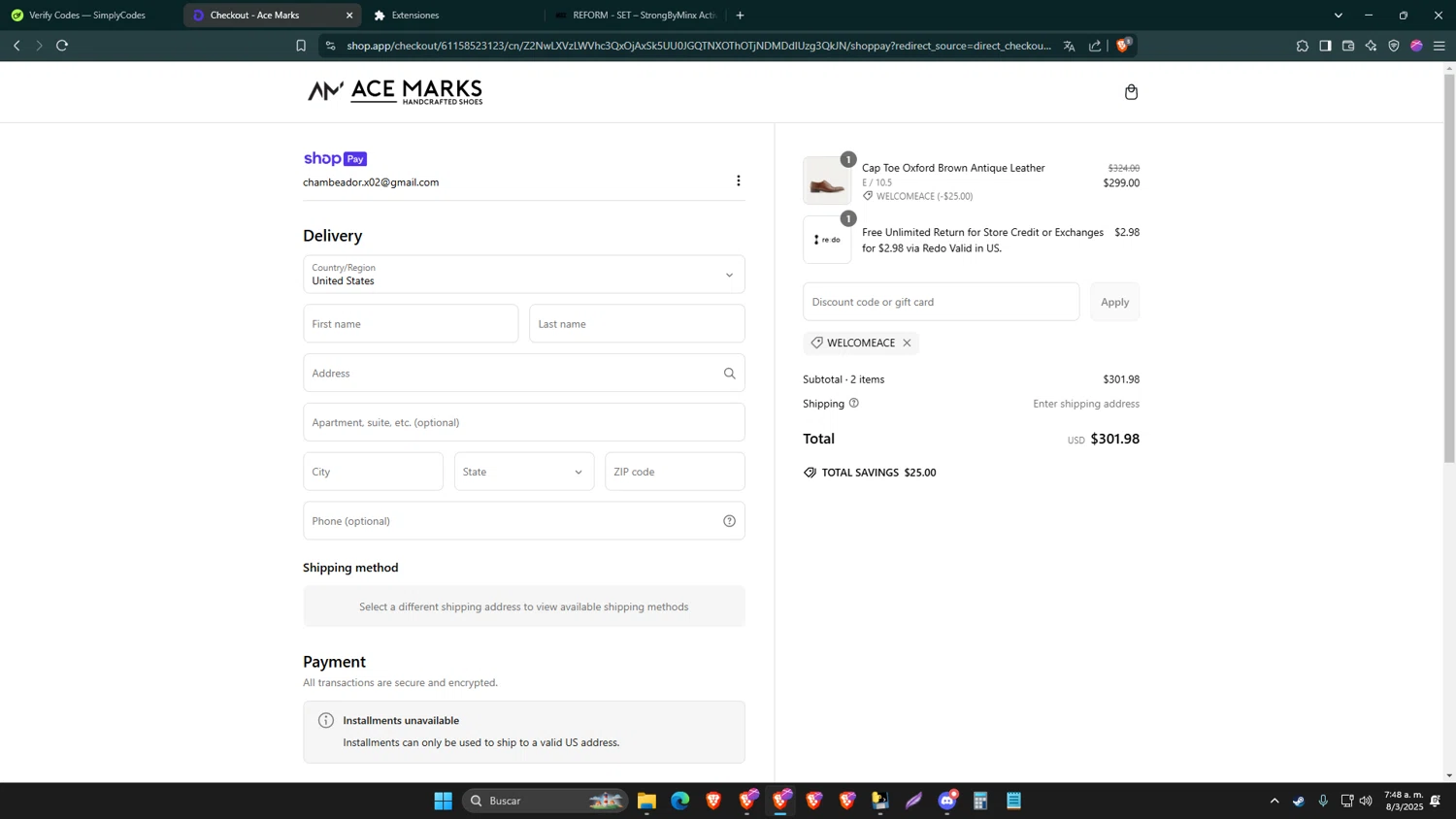Viewport: 1456px width, 819px height.
Task: Click the Enter shipping address text
Action: coord(1086,404)
